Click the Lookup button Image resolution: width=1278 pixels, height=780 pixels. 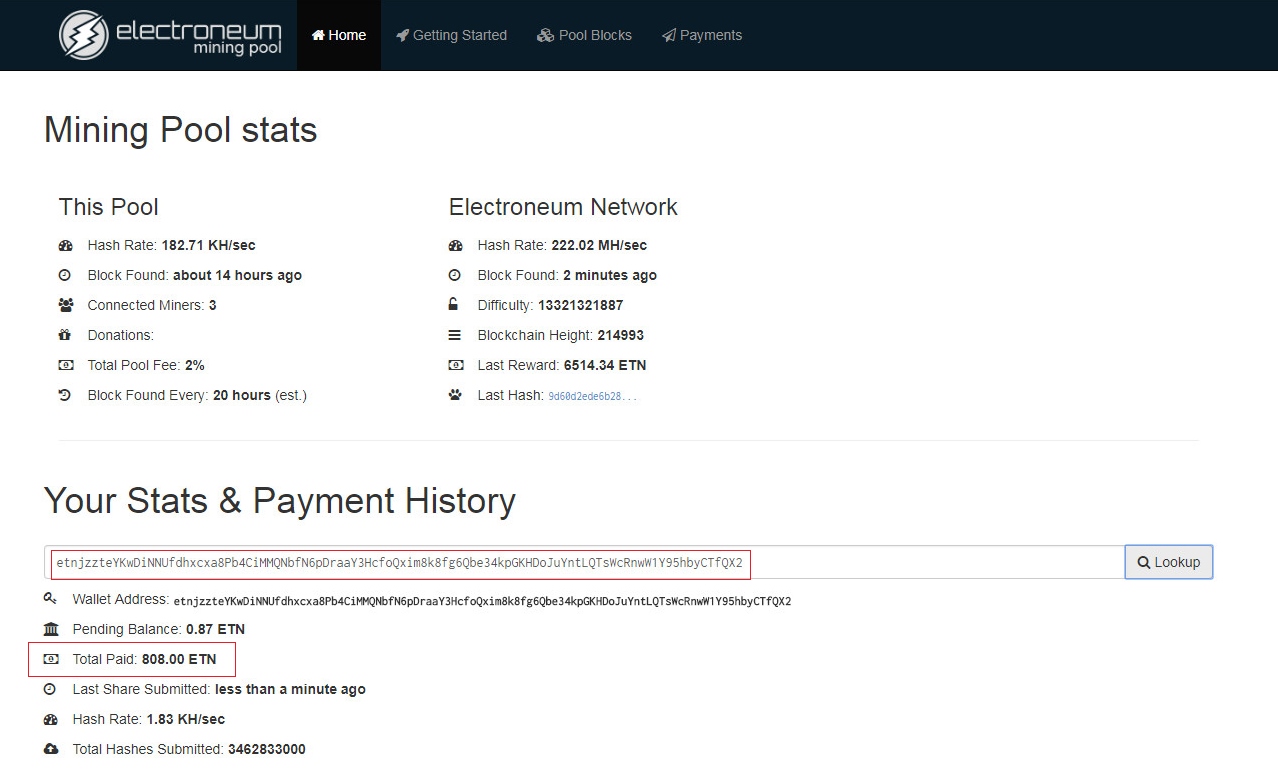tap(1169, 562)
